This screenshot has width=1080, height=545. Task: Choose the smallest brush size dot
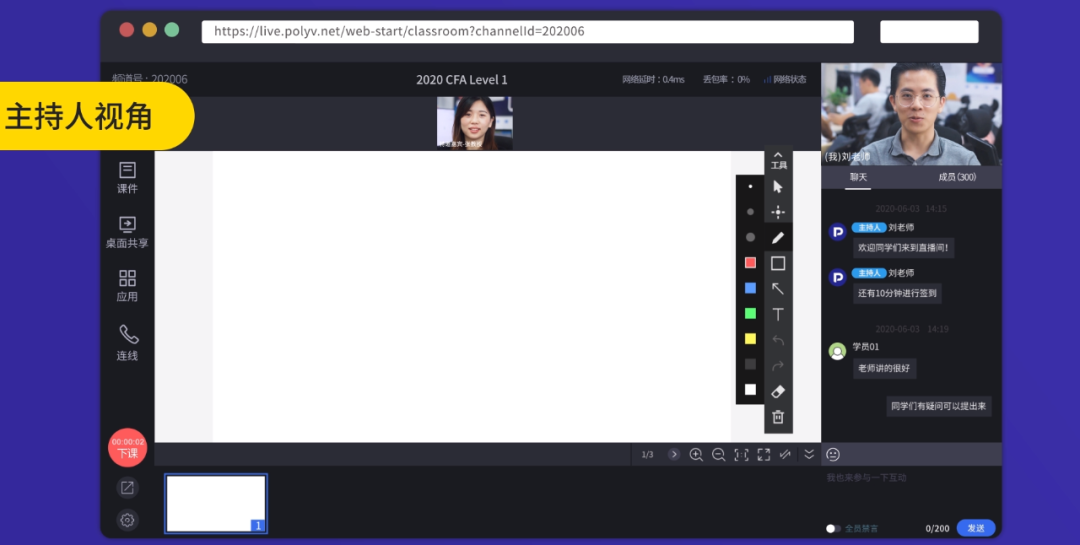point(750,186)
